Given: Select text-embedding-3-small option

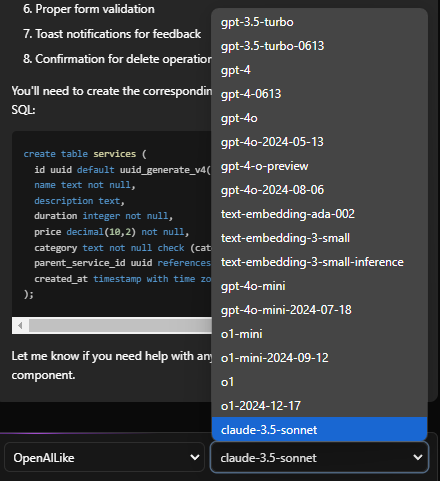Looking at the screenshot, I should 319,238.
